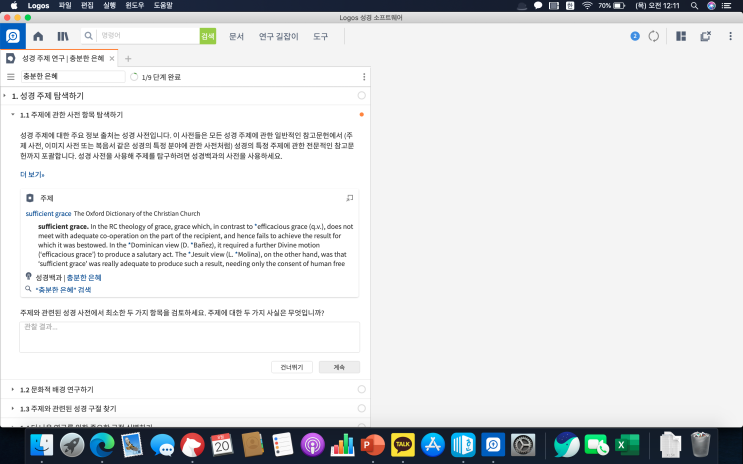Click the Logos app logo button
This screenshot has height=464, width=743.
pos(13,36)
